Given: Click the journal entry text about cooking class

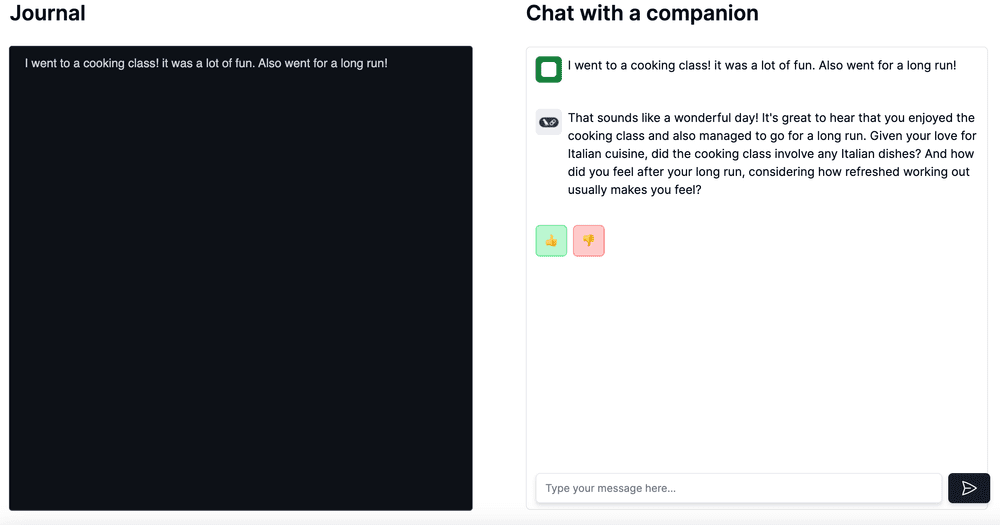Looking at the screenshot, I should click(x=206, y=63).
